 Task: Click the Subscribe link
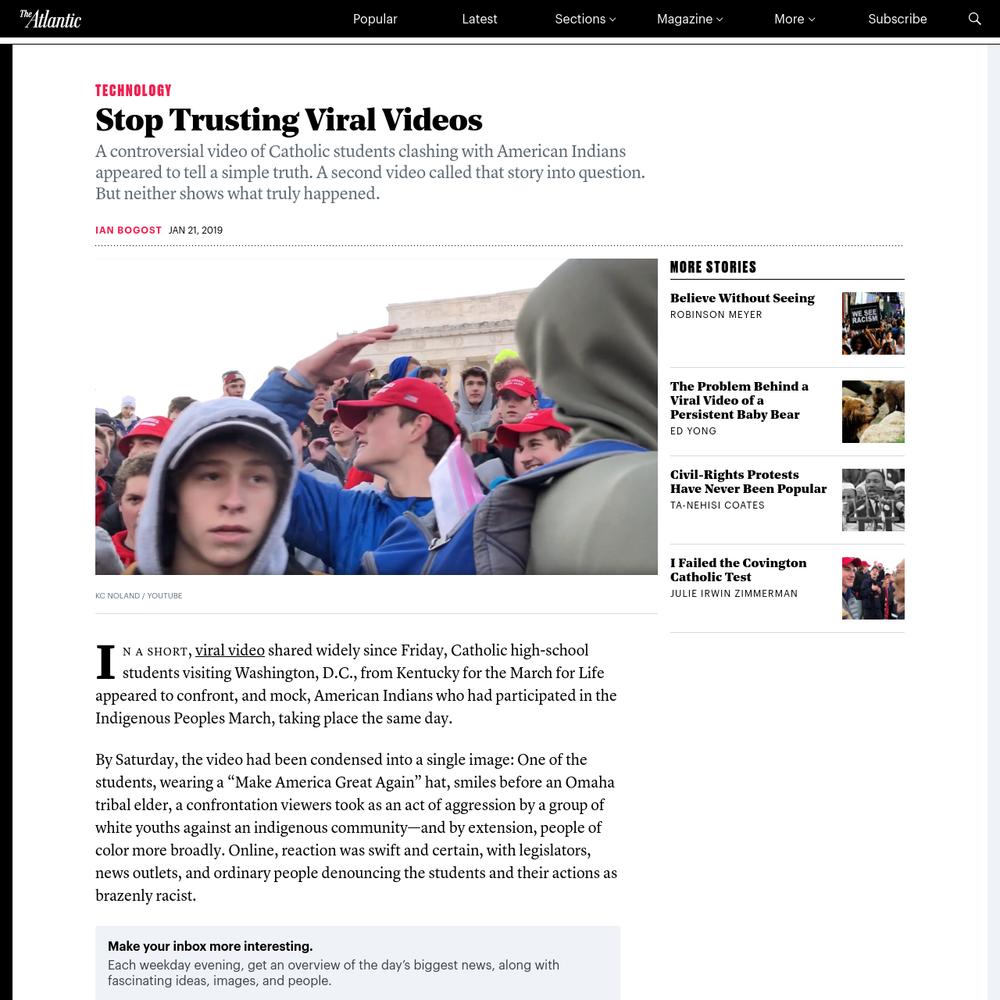coord(897,19)
